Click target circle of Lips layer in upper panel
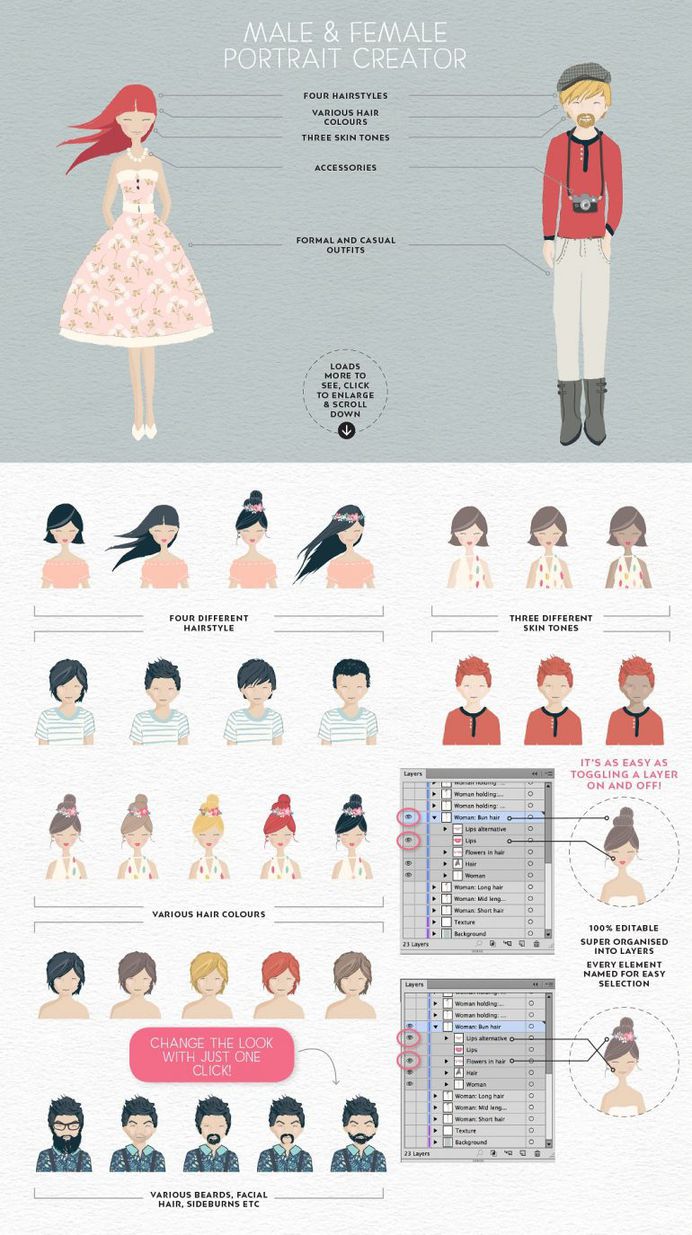 coord(530,841)
